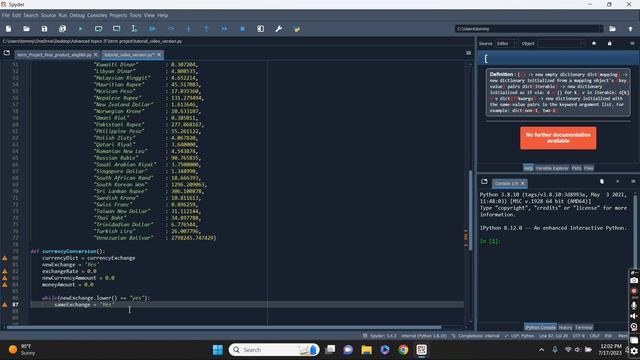Run the file with the green play button
Screen dimensions: 640x360
(80, 29)
